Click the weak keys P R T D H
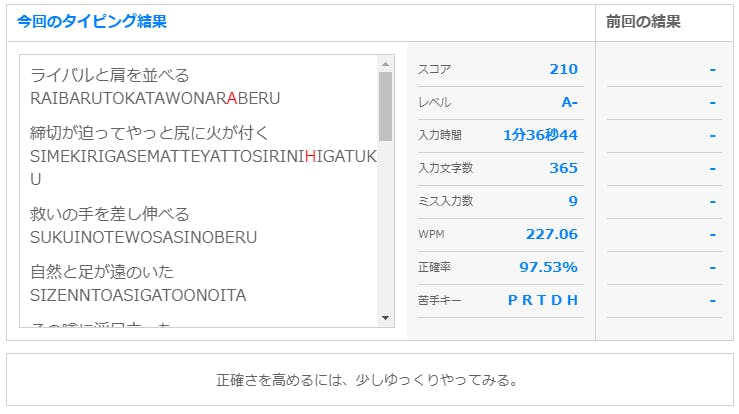 point(542,300)
